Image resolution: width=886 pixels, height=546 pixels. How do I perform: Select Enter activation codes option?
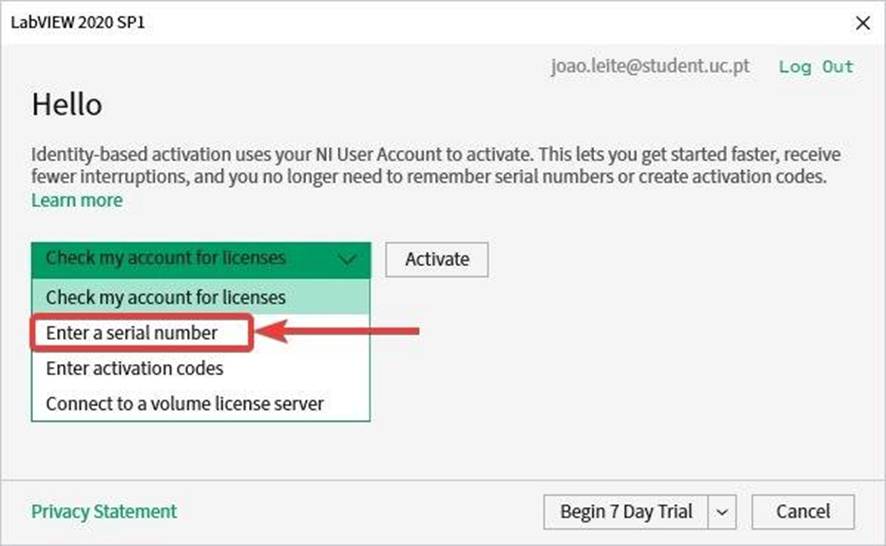pyautogui.click(x=201, y=369)
